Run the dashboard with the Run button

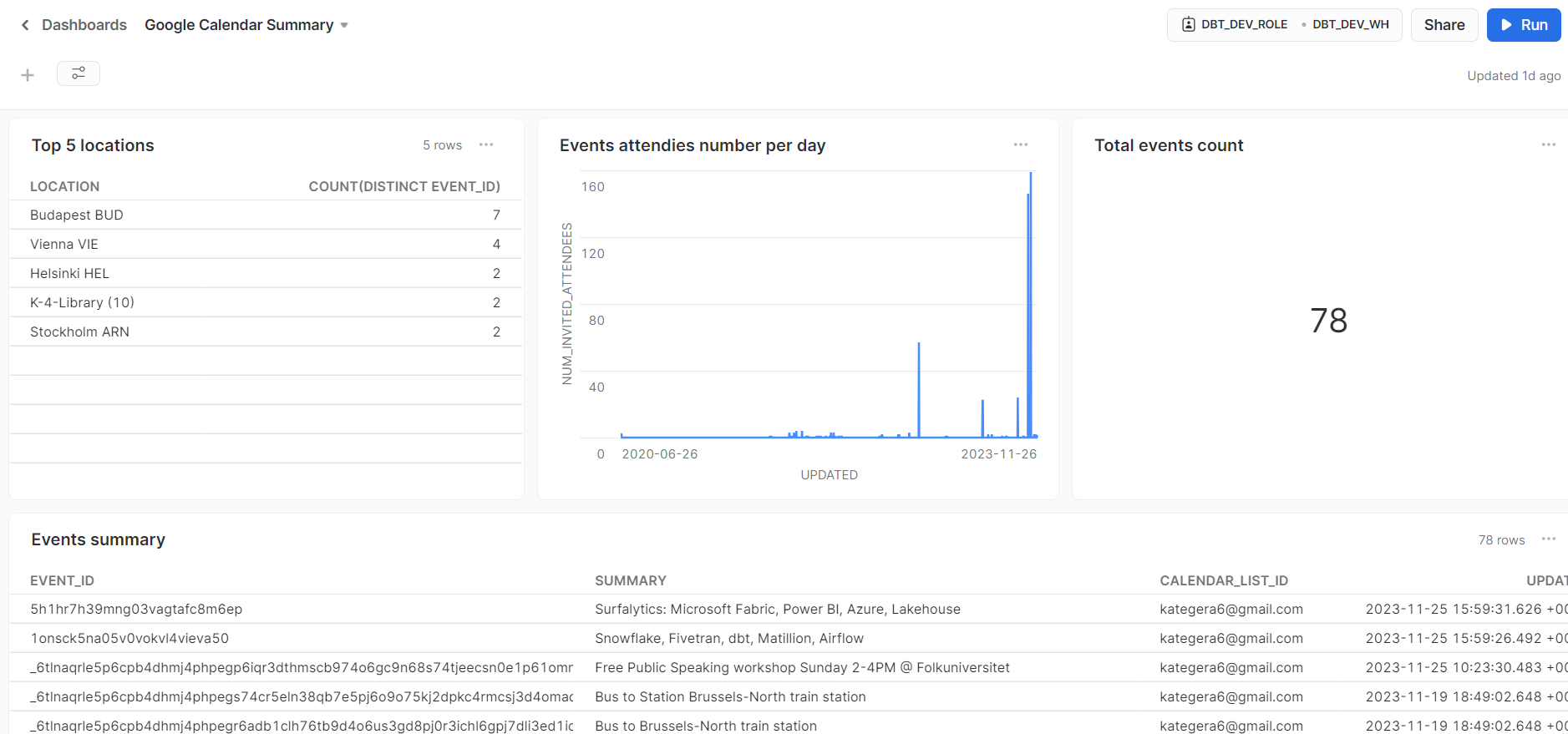1524,25
